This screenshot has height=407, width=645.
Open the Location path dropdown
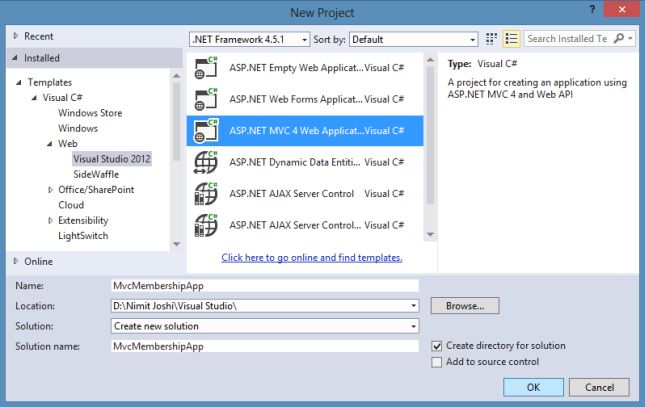(413, 306)
